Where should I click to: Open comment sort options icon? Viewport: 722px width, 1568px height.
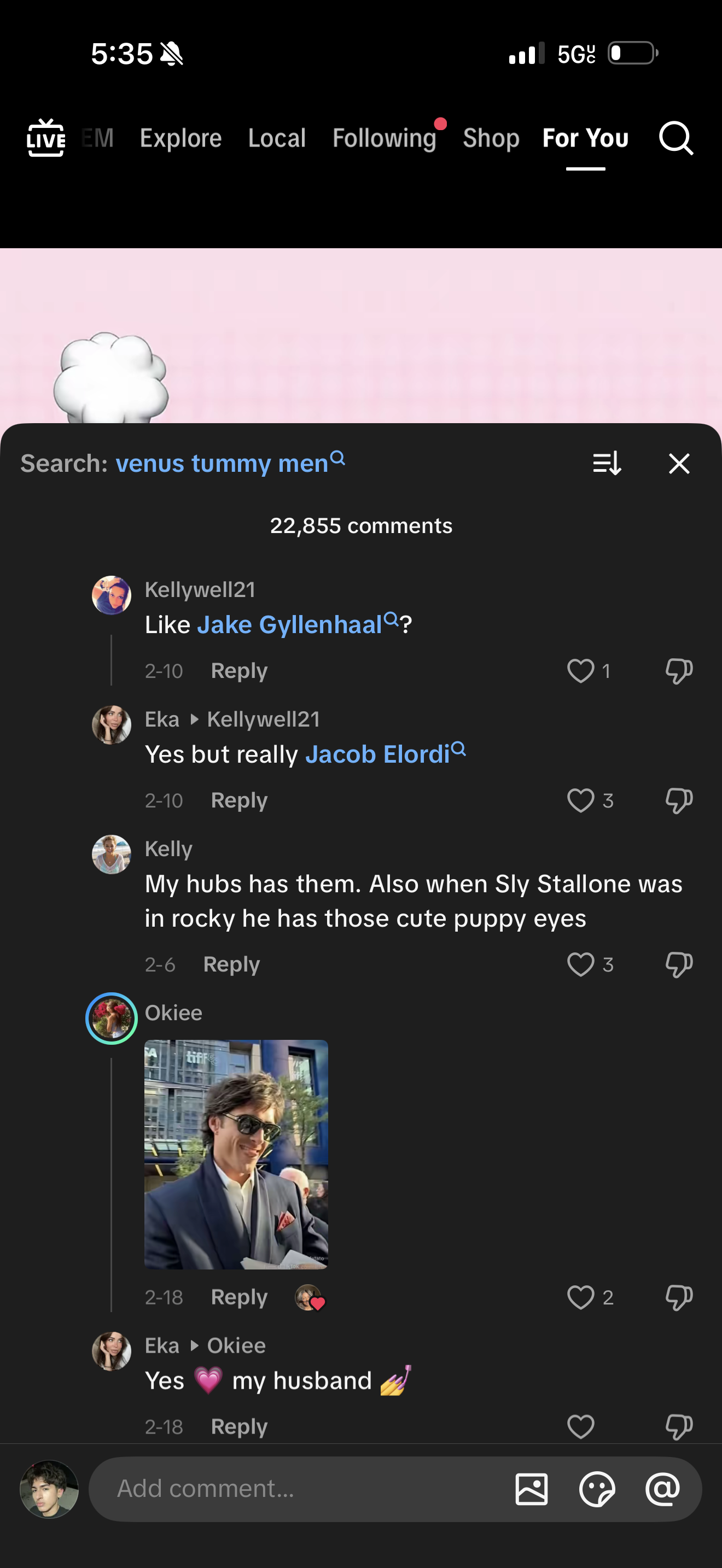click(607, 463)
